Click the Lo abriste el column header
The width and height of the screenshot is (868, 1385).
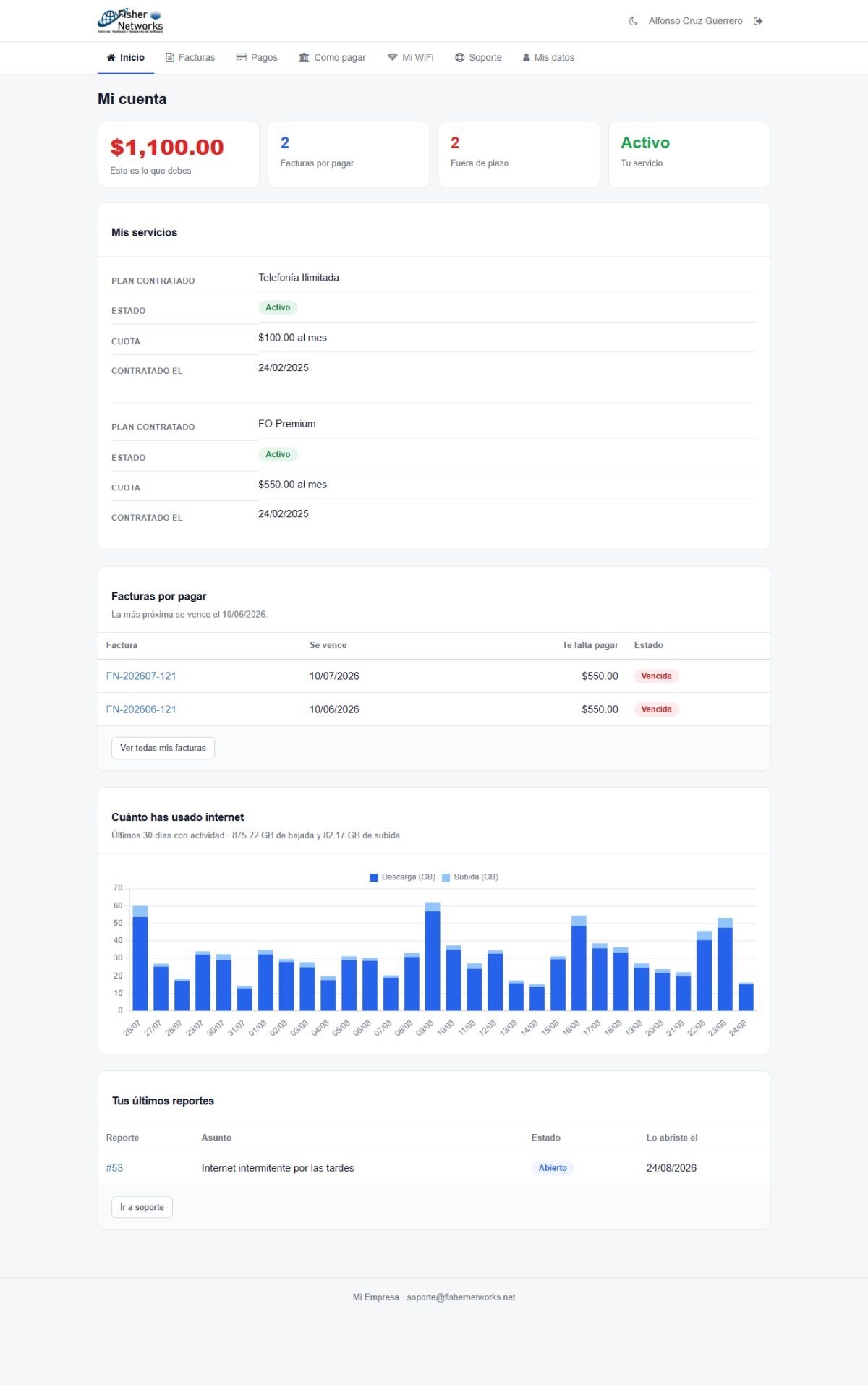coord(672,1138)
